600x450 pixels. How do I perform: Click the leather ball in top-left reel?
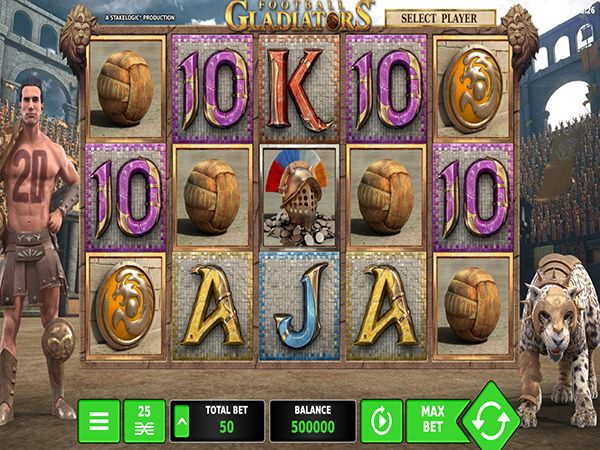[126, 89]
